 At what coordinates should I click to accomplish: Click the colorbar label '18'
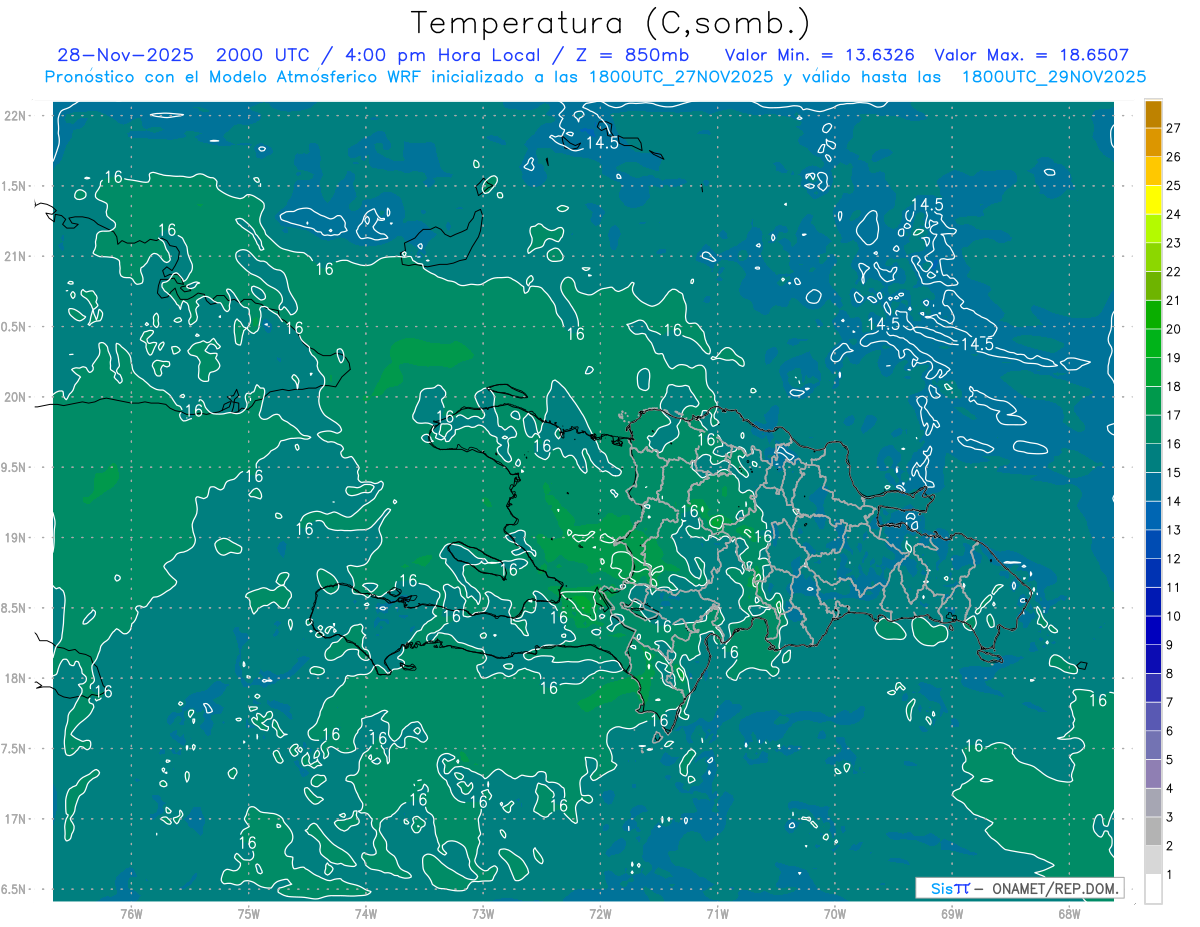point(1173,386)
